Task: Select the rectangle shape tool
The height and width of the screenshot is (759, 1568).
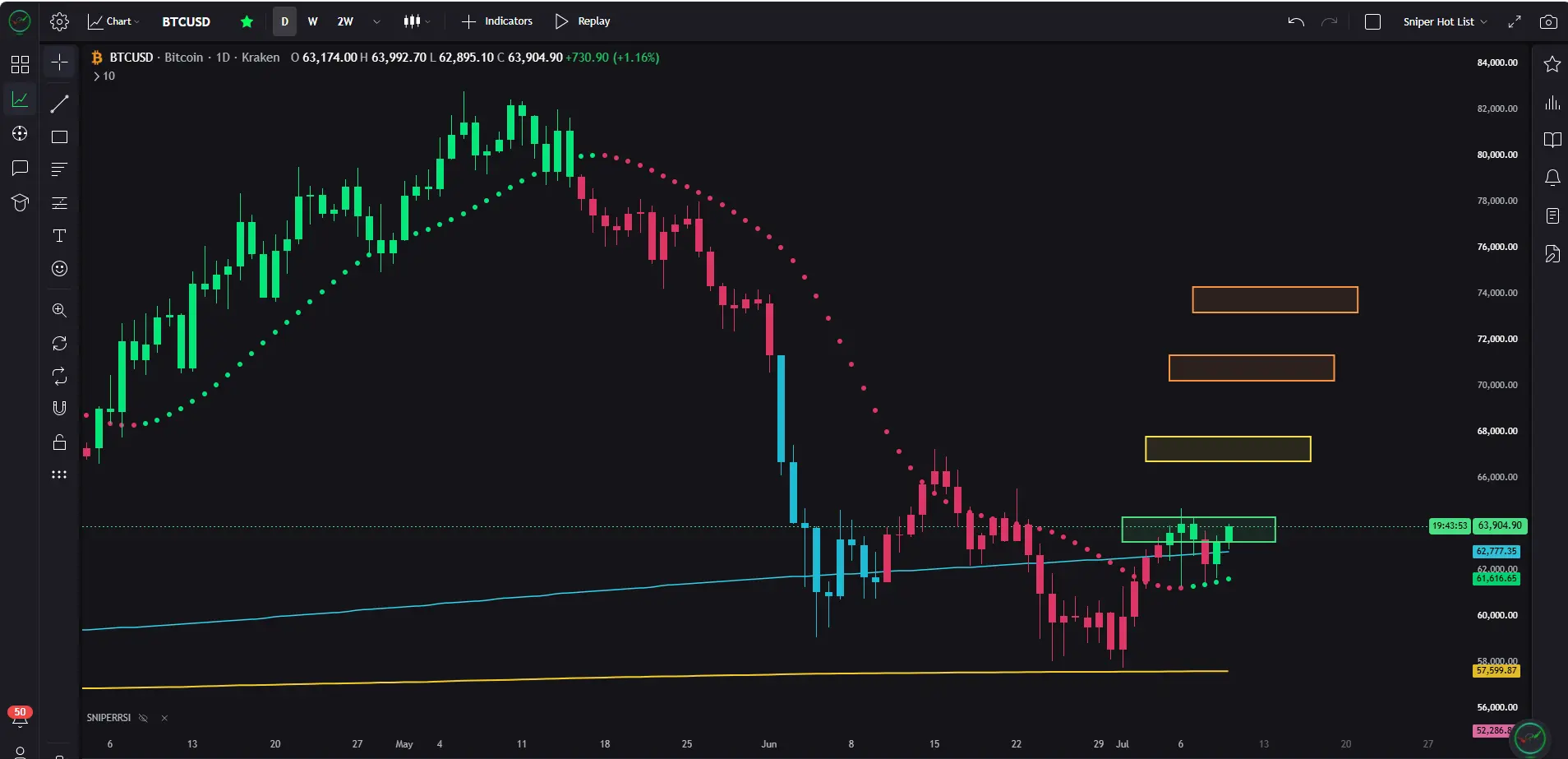Action: [x=59, y=137]
